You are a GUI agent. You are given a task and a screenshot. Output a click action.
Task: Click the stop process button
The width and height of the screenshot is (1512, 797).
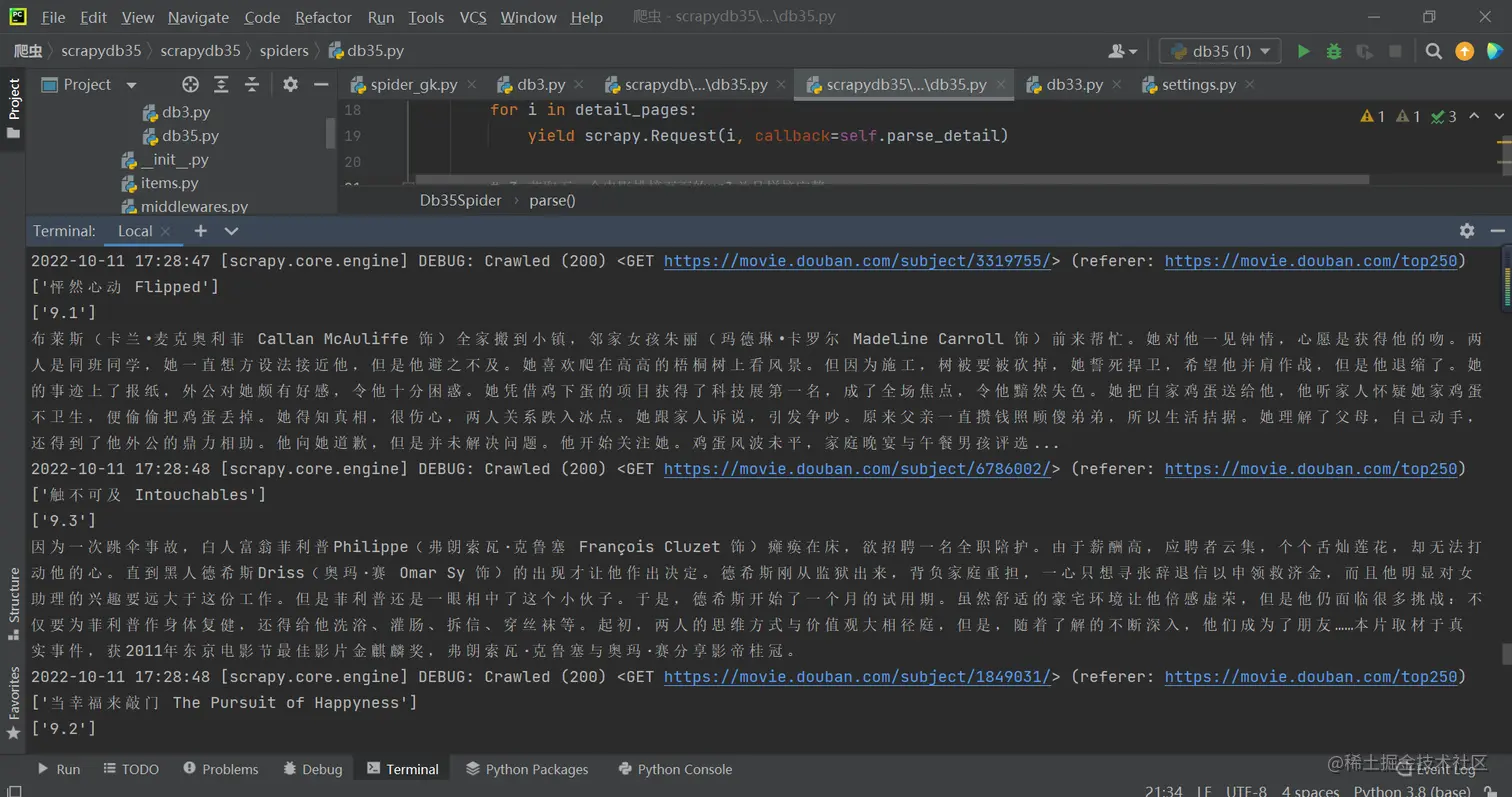(x=1395, y=51)
